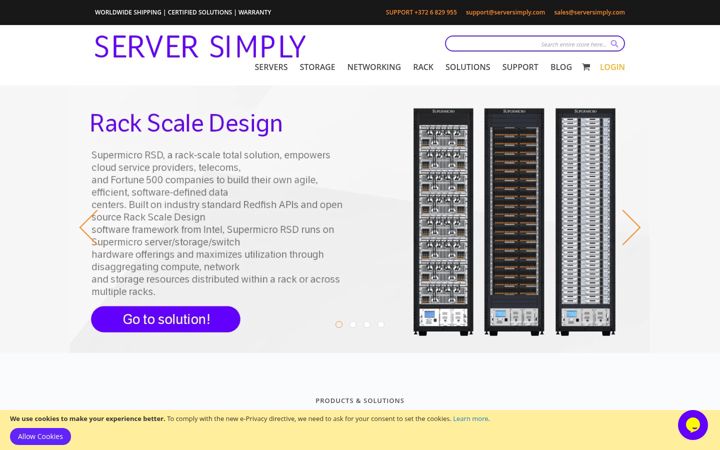The width and height of the screenshot is (720, 450).
Task: Click the Products & Solutions heading
Action: coord(360,400)
